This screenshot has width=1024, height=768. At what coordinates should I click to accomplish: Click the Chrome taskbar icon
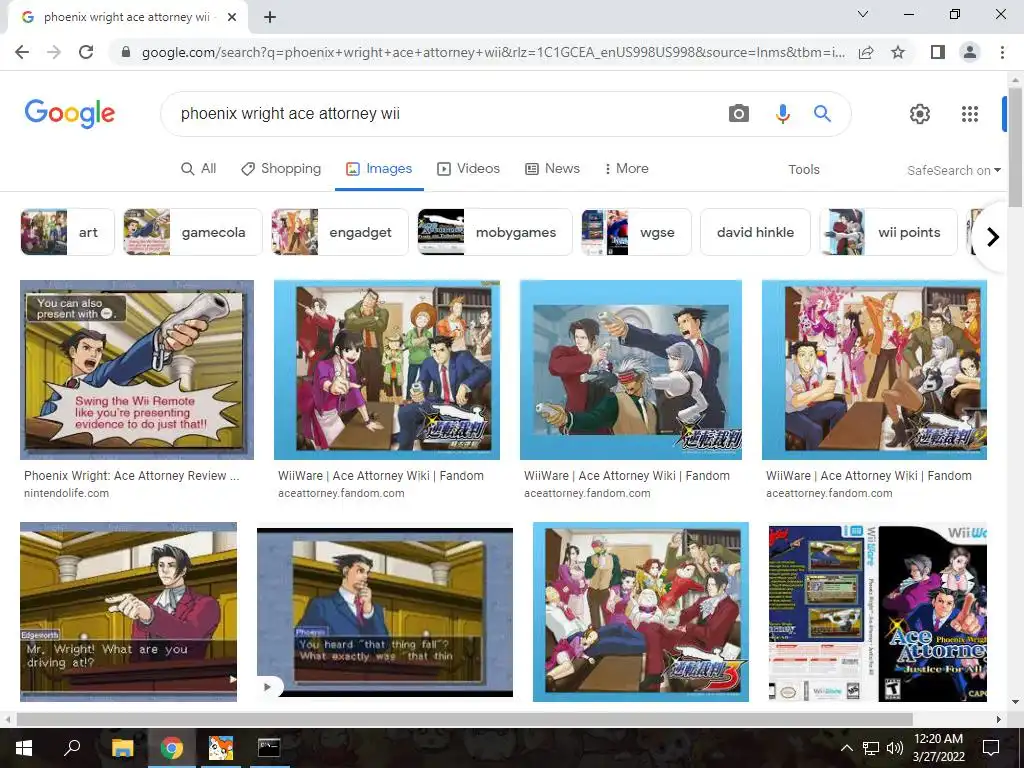coord(172,748)
